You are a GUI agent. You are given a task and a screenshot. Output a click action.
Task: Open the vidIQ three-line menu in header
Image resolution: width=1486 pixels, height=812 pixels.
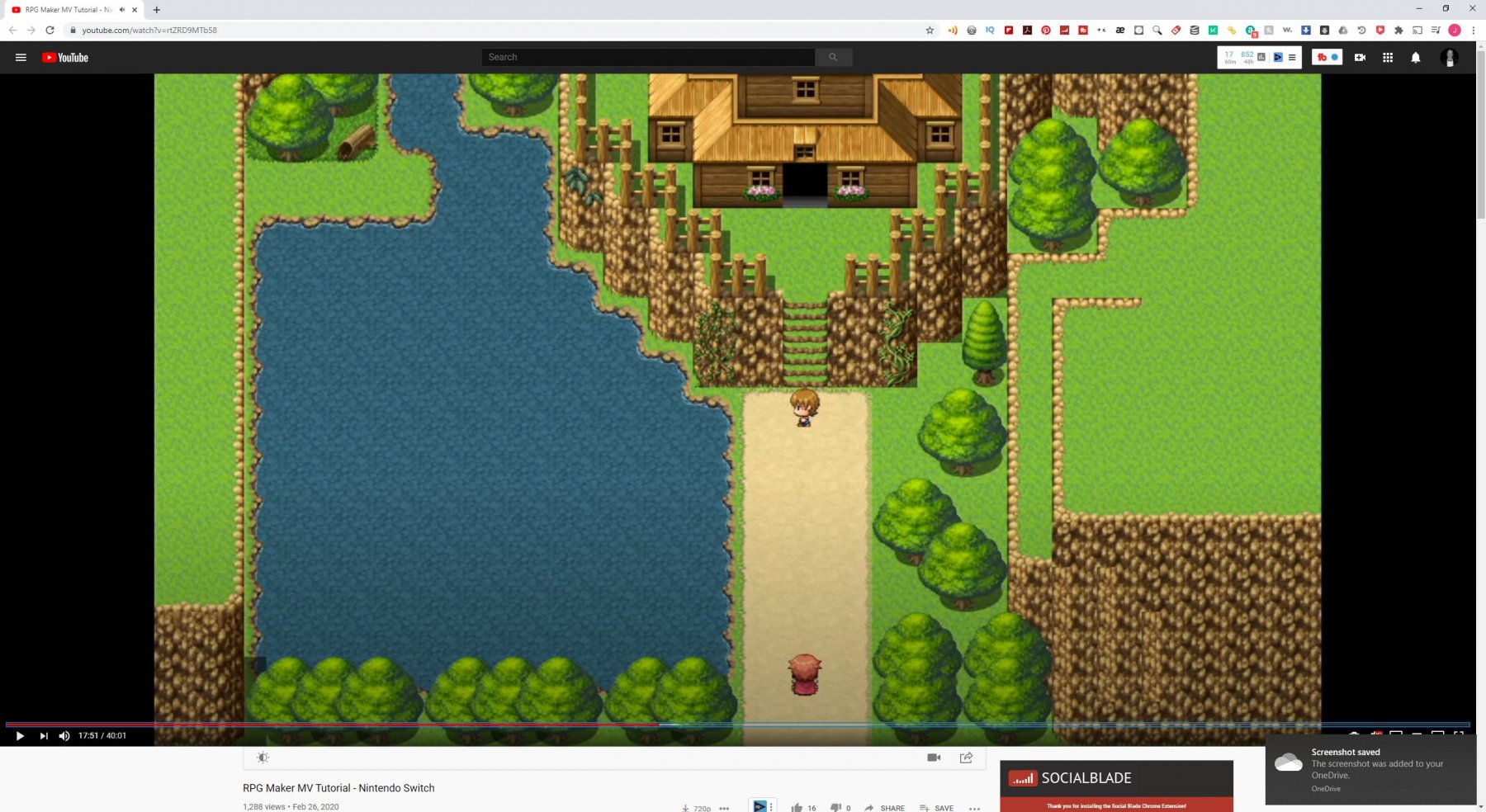point(1292,57)
